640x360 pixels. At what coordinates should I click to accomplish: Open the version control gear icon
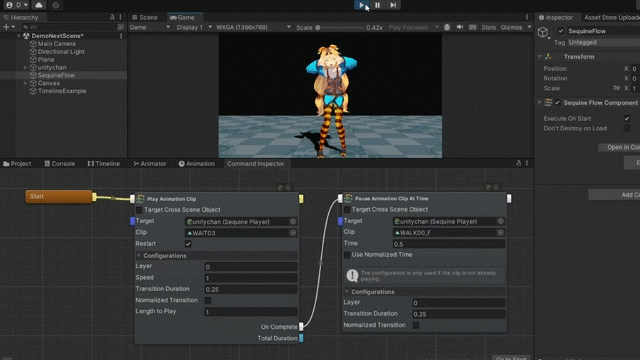pos(56,5)
